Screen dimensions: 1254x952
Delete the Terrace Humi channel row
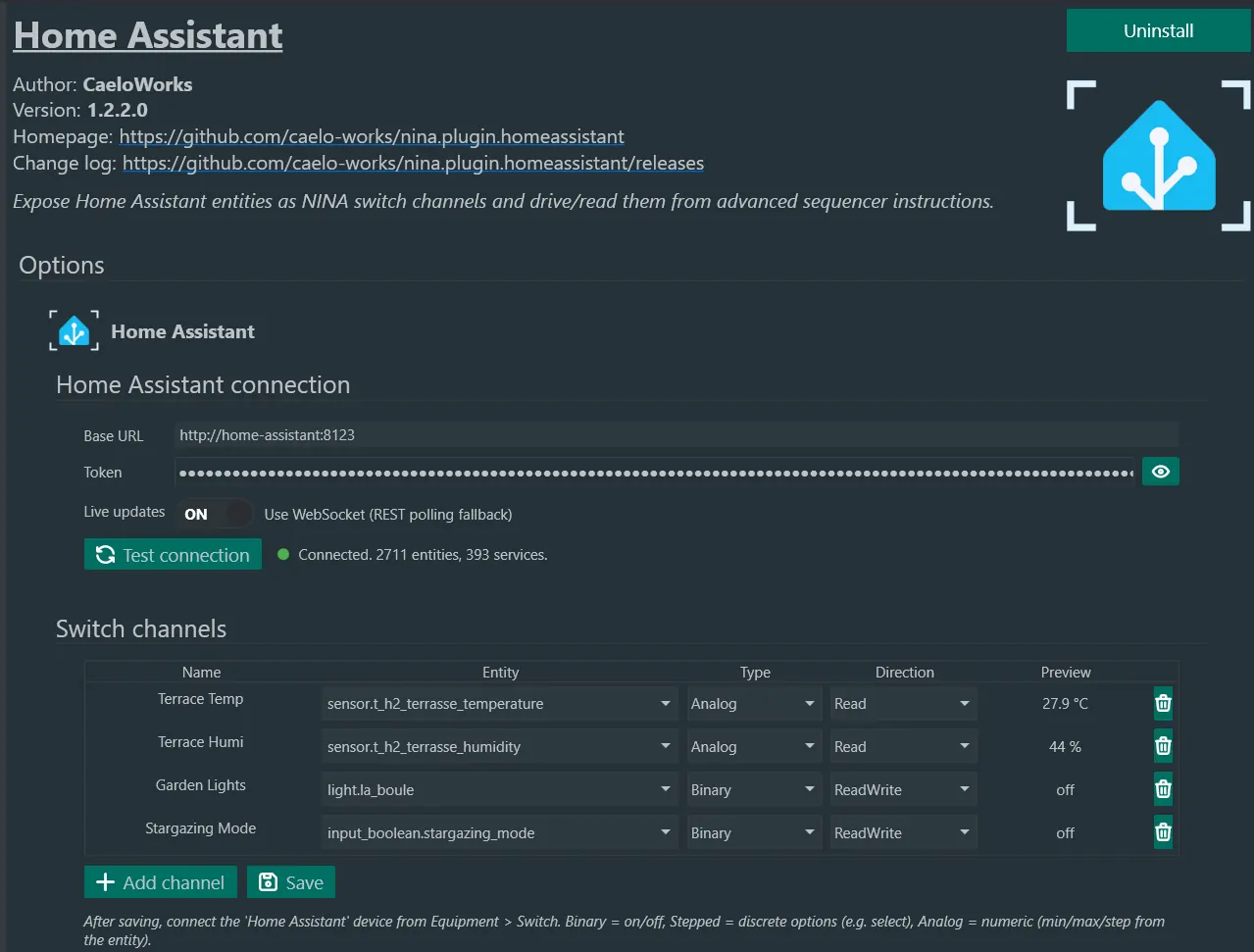click(x=1163, y=746)
